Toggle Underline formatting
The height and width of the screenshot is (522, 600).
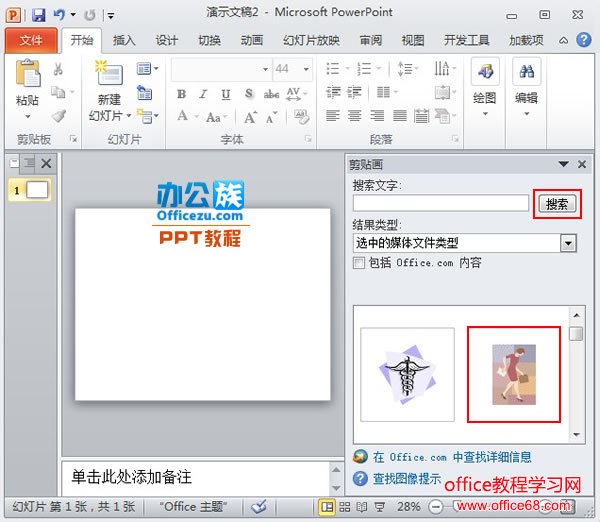[x=226, y=94]
